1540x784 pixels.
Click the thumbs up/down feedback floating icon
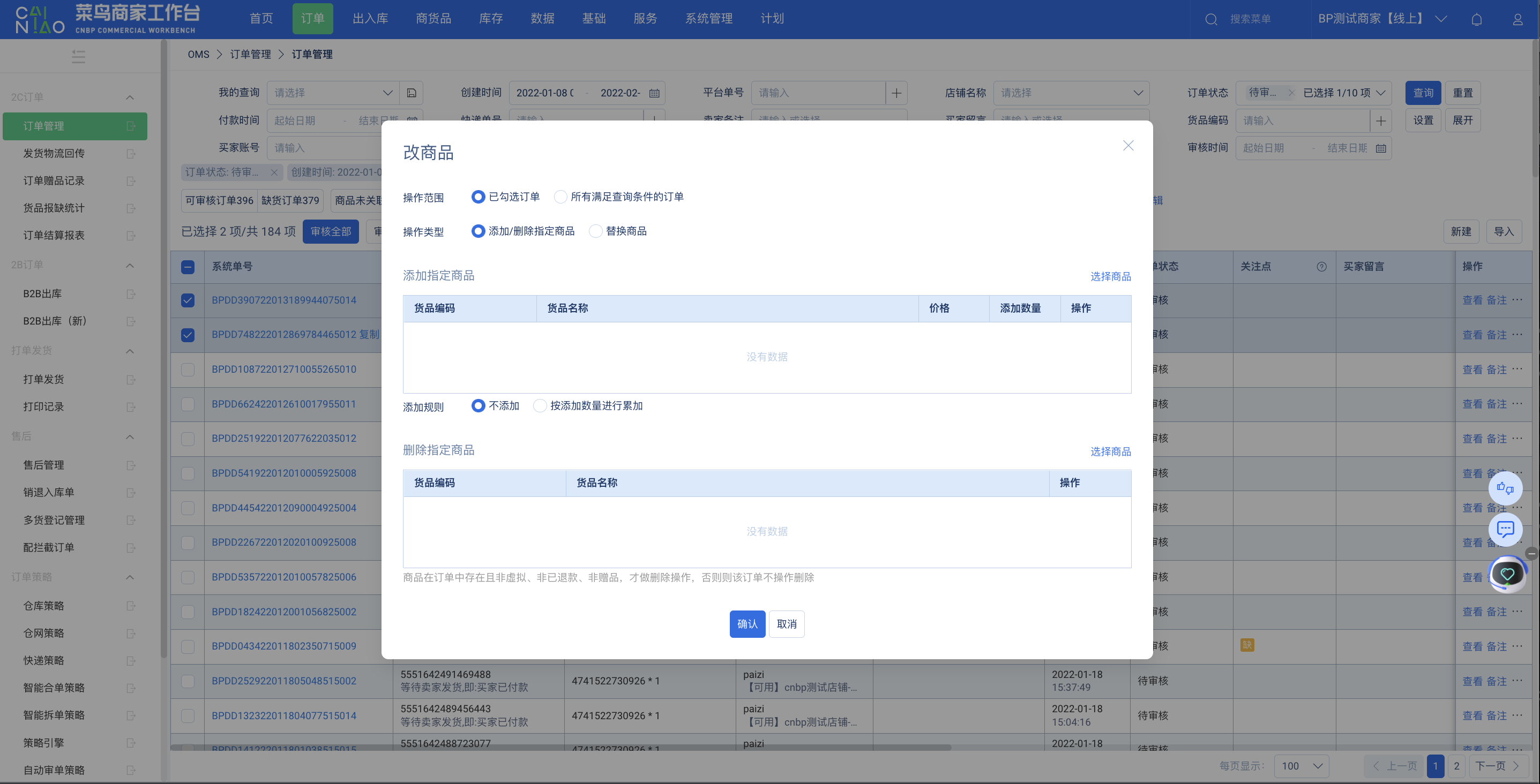(1505, 488)
